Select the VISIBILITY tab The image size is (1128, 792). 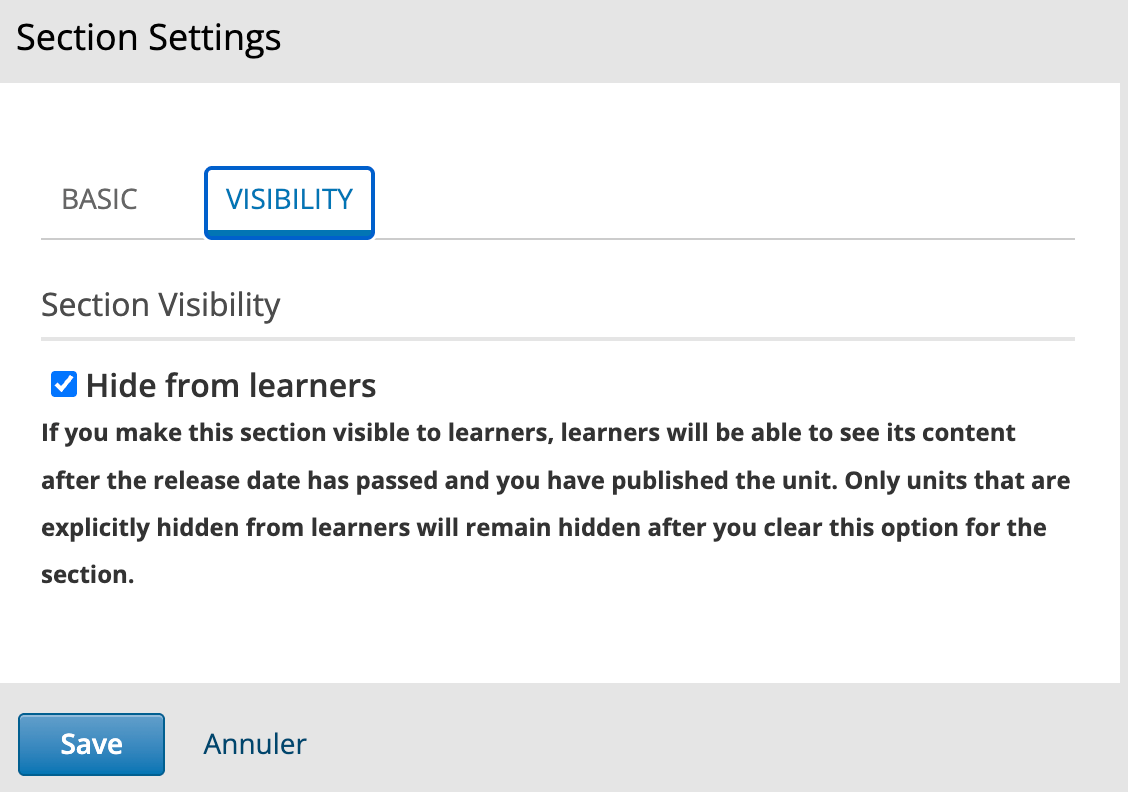pyautogui.click(x=289, y=202)
